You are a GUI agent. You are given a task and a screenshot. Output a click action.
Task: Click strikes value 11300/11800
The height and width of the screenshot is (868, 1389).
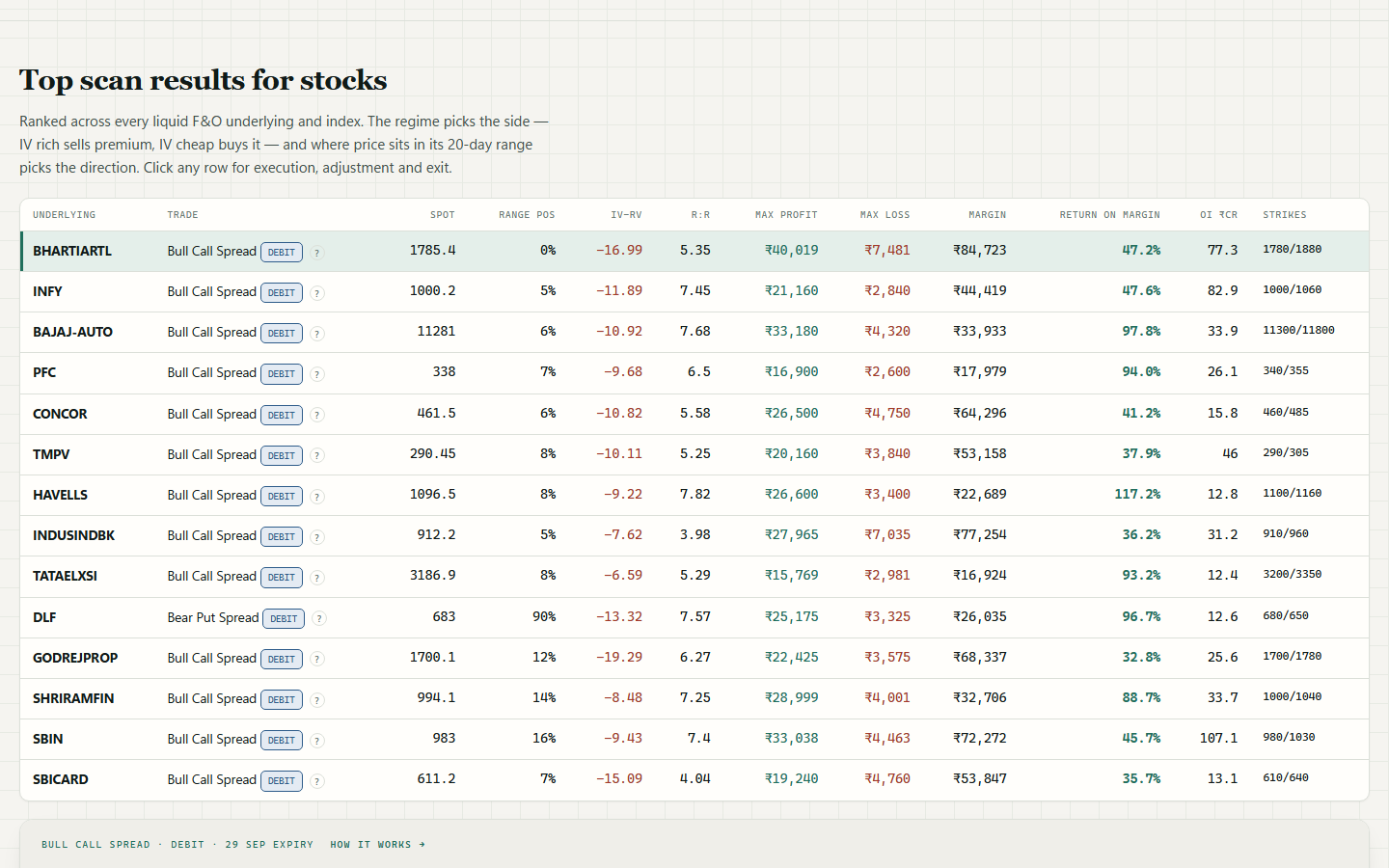1298,331
